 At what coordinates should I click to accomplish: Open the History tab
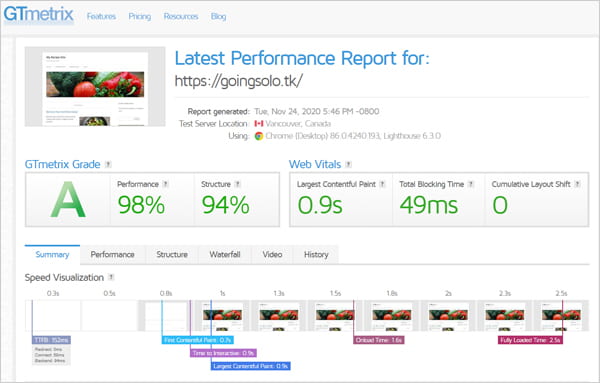coord(316,254)
